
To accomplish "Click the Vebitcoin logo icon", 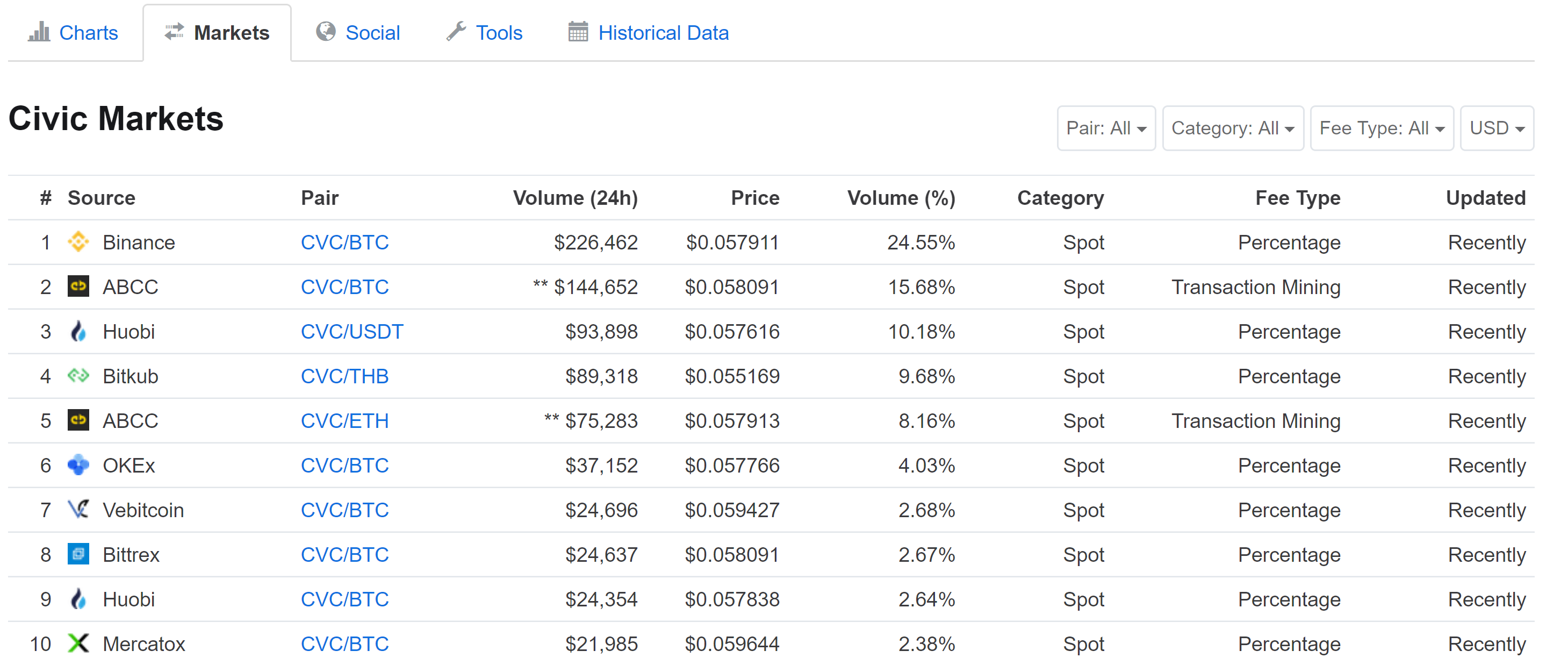I will pos(78,509).
